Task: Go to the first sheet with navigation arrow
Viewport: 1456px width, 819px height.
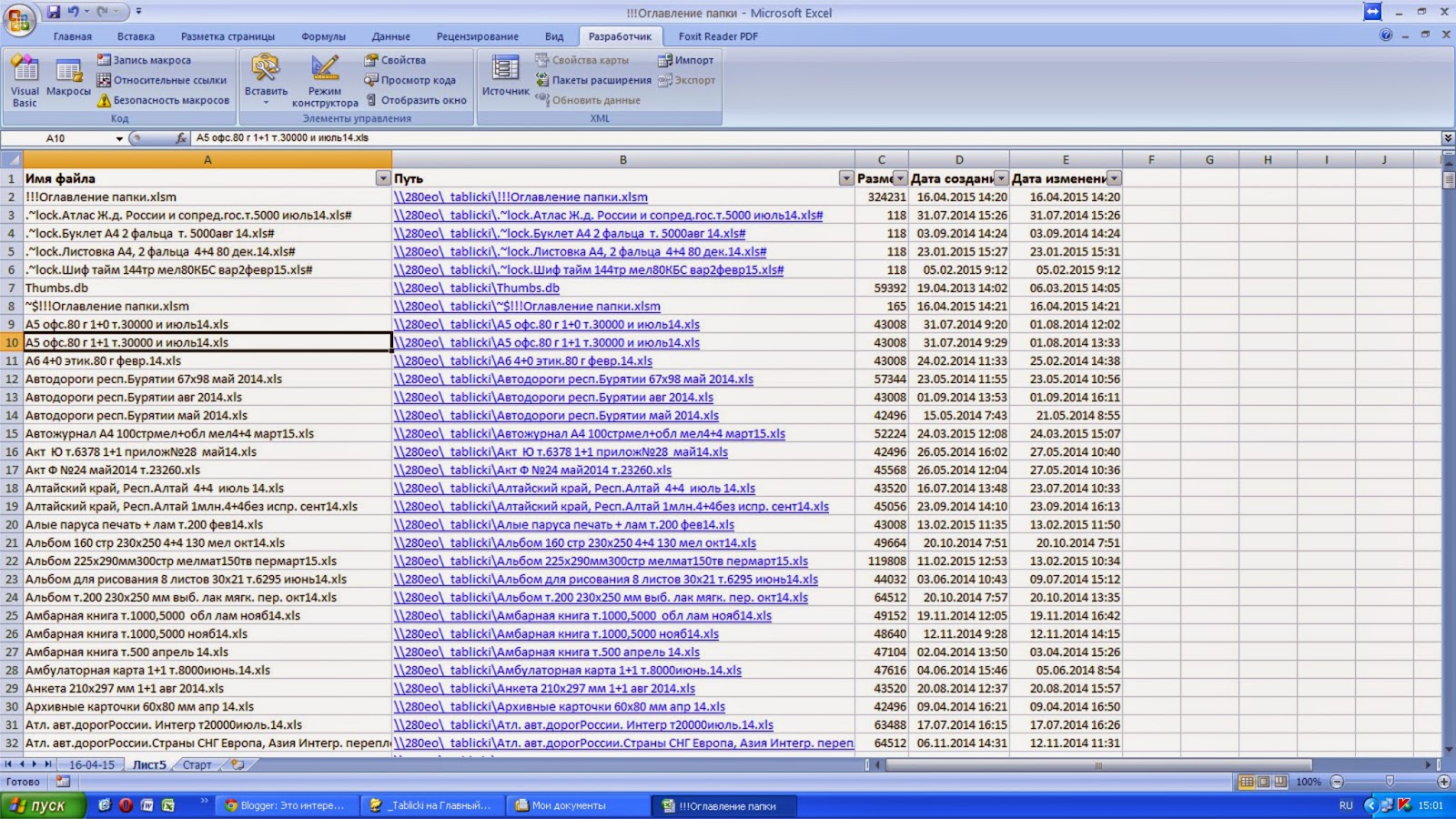Action: (x=8, y=764)
